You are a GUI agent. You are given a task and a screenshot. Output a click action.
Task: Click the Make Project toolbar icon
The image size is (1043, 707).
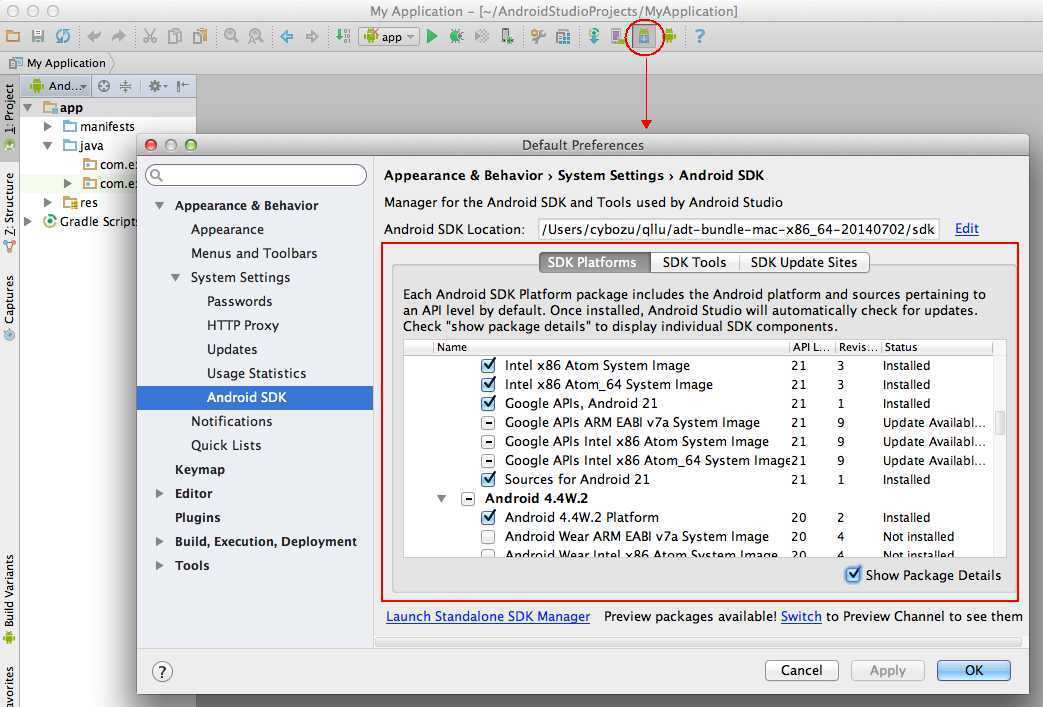point(343,37)
